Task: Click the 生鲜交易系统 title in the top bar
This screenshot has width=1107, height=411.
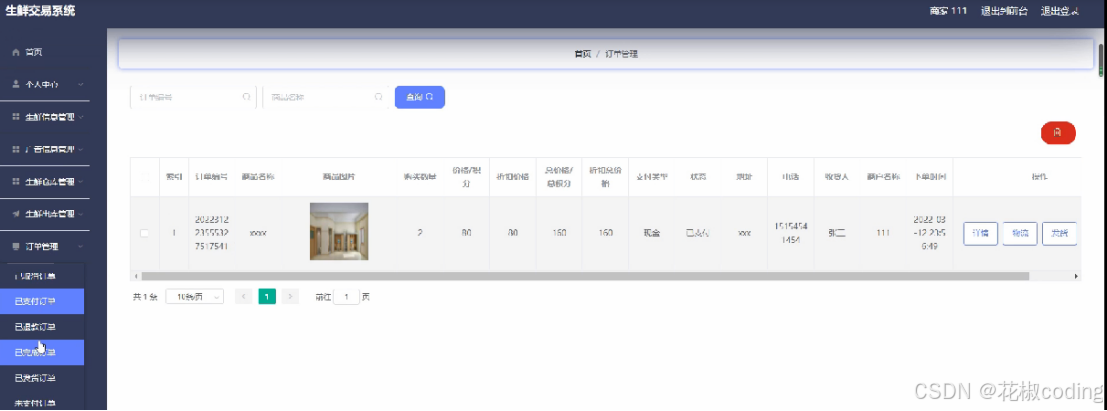Action: click(40, 11)
